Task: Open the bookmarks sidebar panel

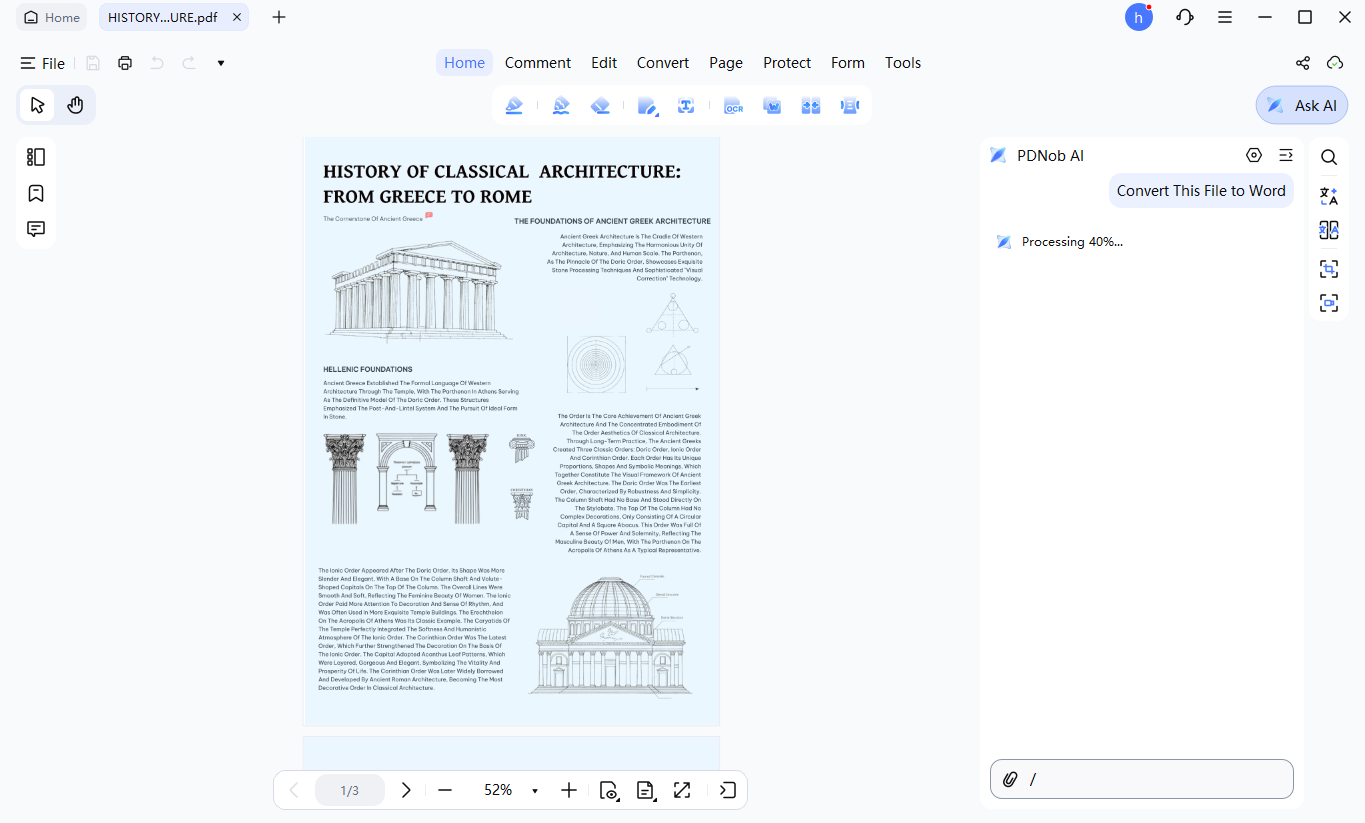Action: tap(36, 193)
